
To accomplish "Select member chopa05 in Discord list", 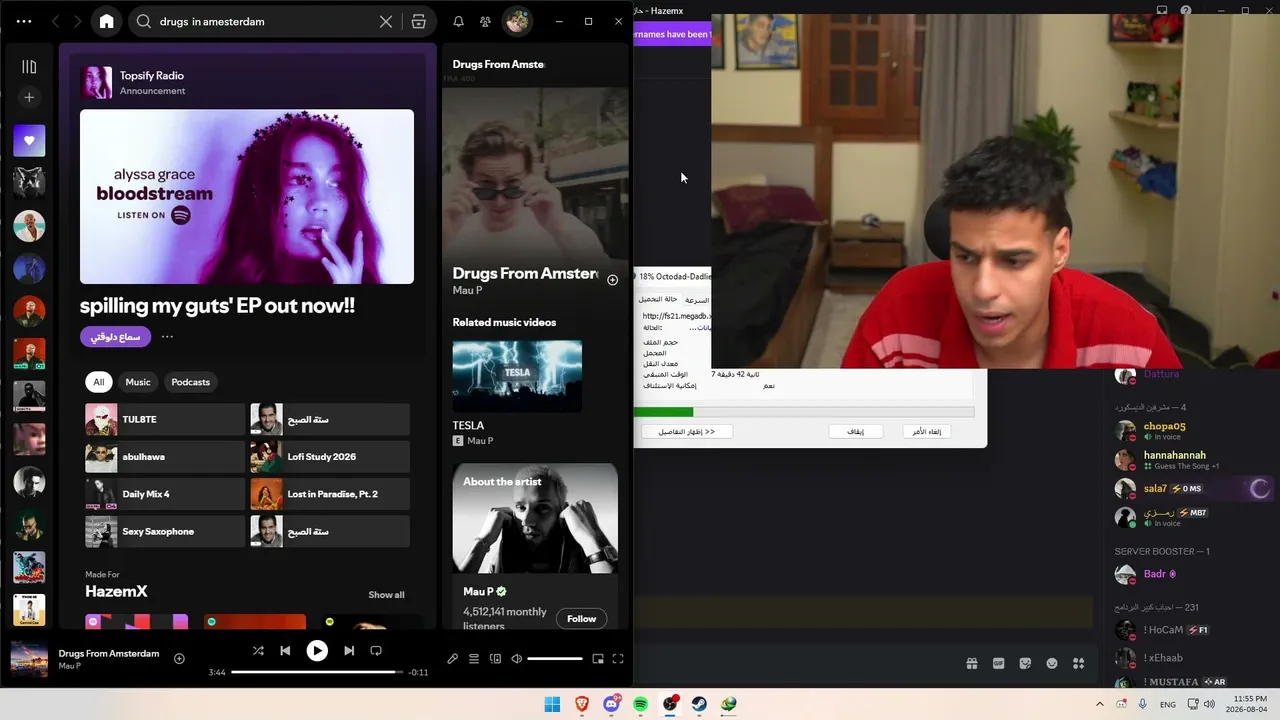I will coord(1192,431).
